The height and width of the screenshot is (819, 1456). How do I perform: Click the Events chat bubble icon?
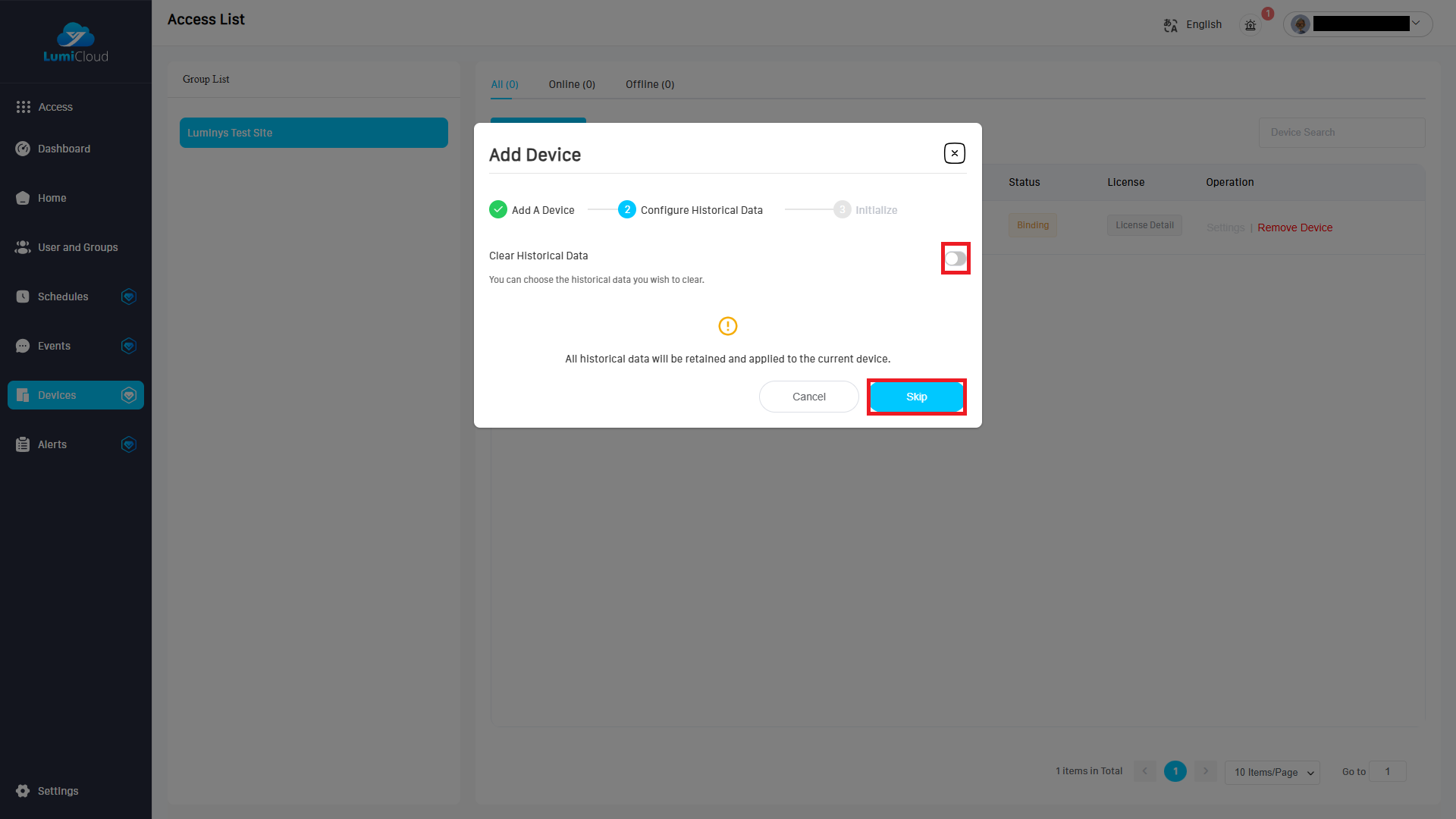tap(23, 346)
